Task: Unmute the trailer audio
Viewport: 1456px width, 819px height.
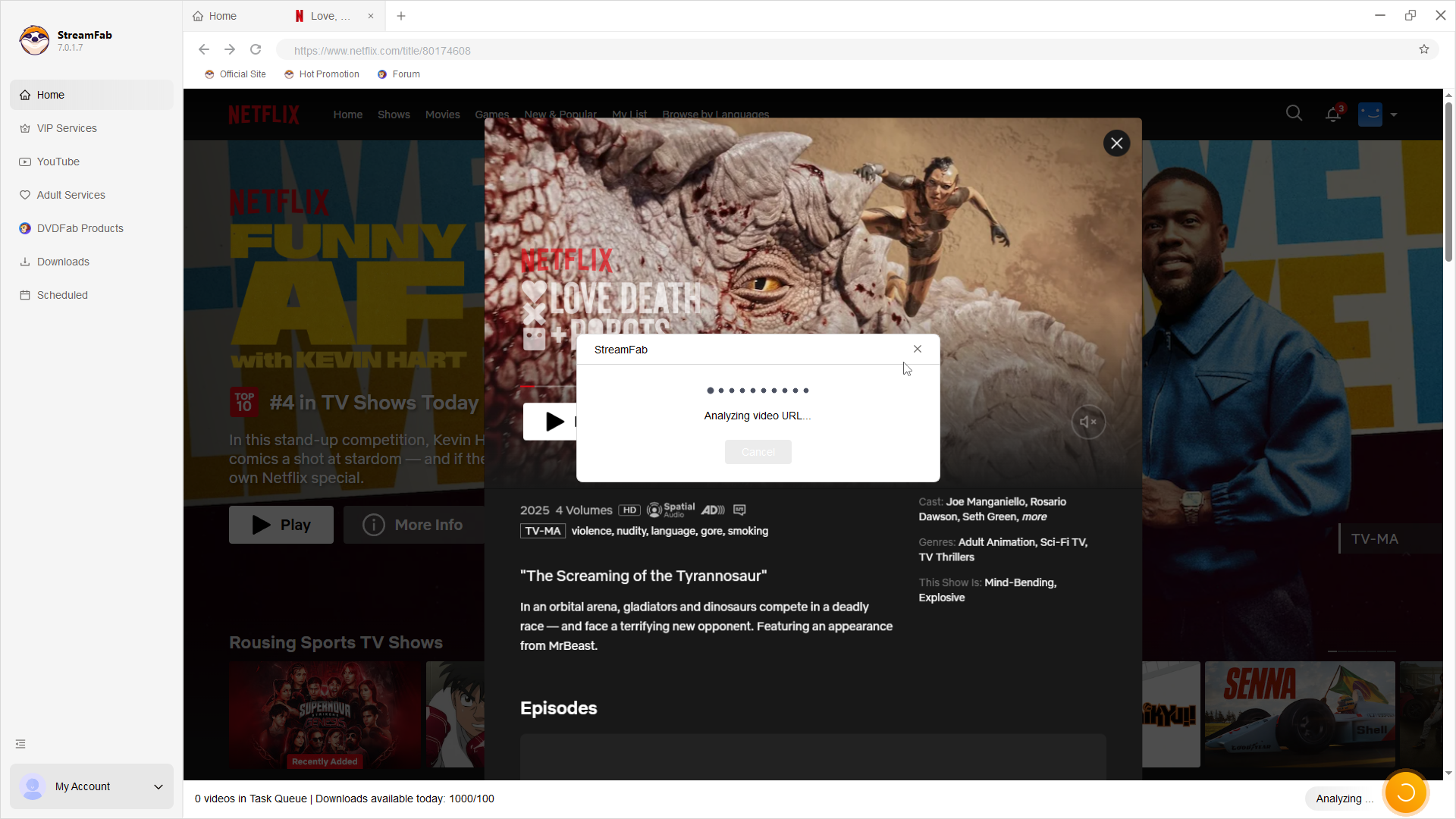Action: point(1088,422)
